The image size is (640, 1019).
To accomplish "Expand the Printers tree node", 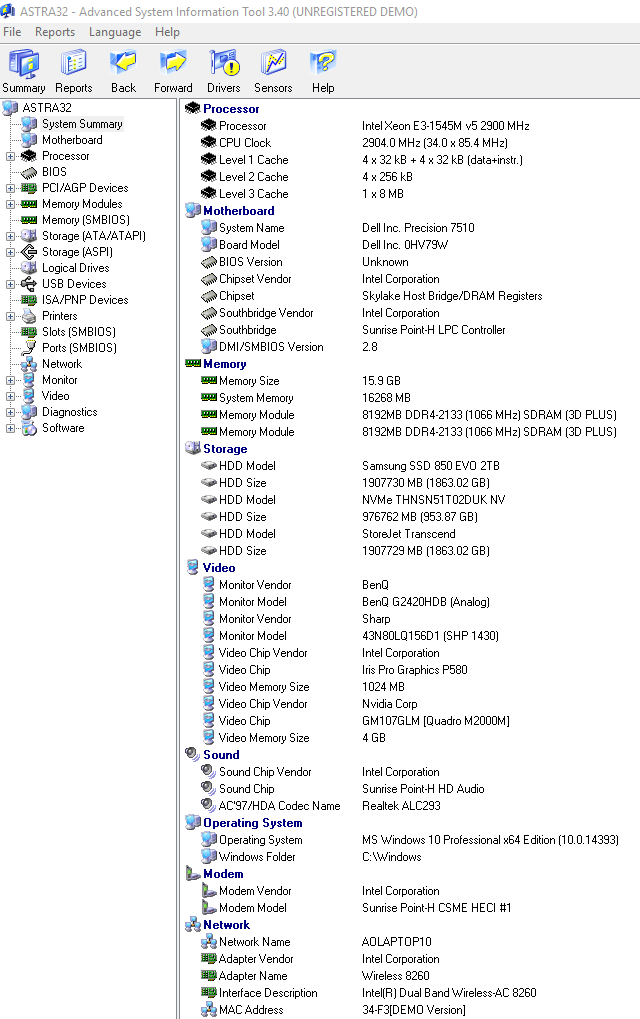I will [10, 316].
